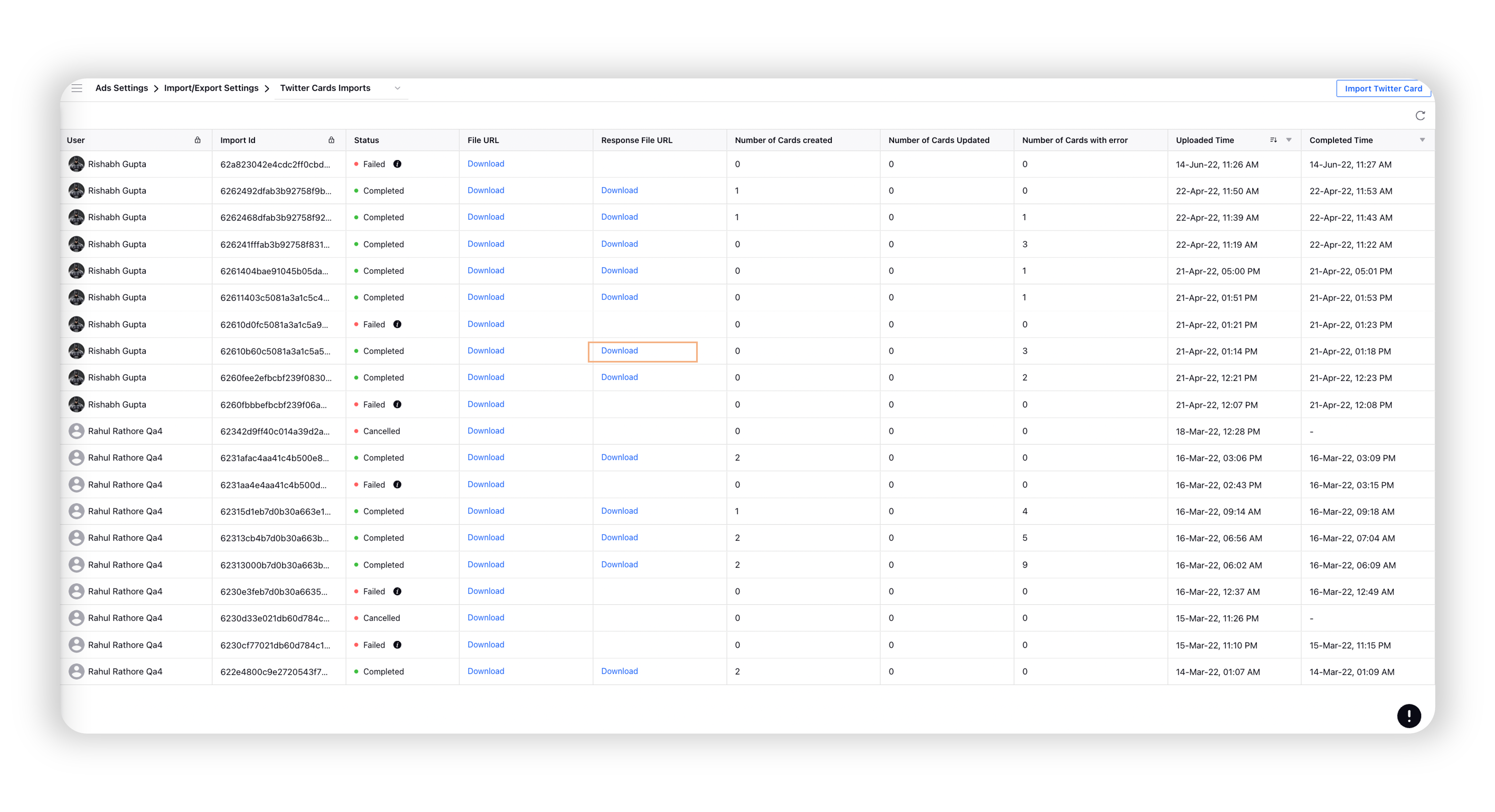This screenshot has height=812, width=1495.
Task: Show failure info for import 6260fbbbefbcbf239f06a
Action: [x=397, y=404]
